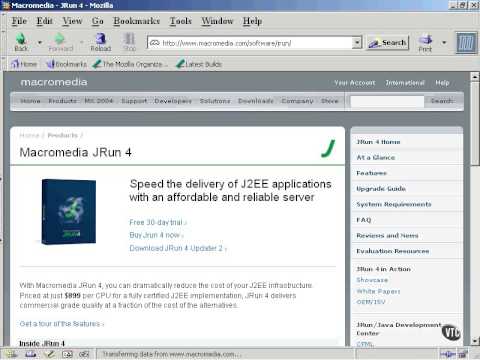Click the macromedia logo header
The image size is (480, 360).
(54, 82)
